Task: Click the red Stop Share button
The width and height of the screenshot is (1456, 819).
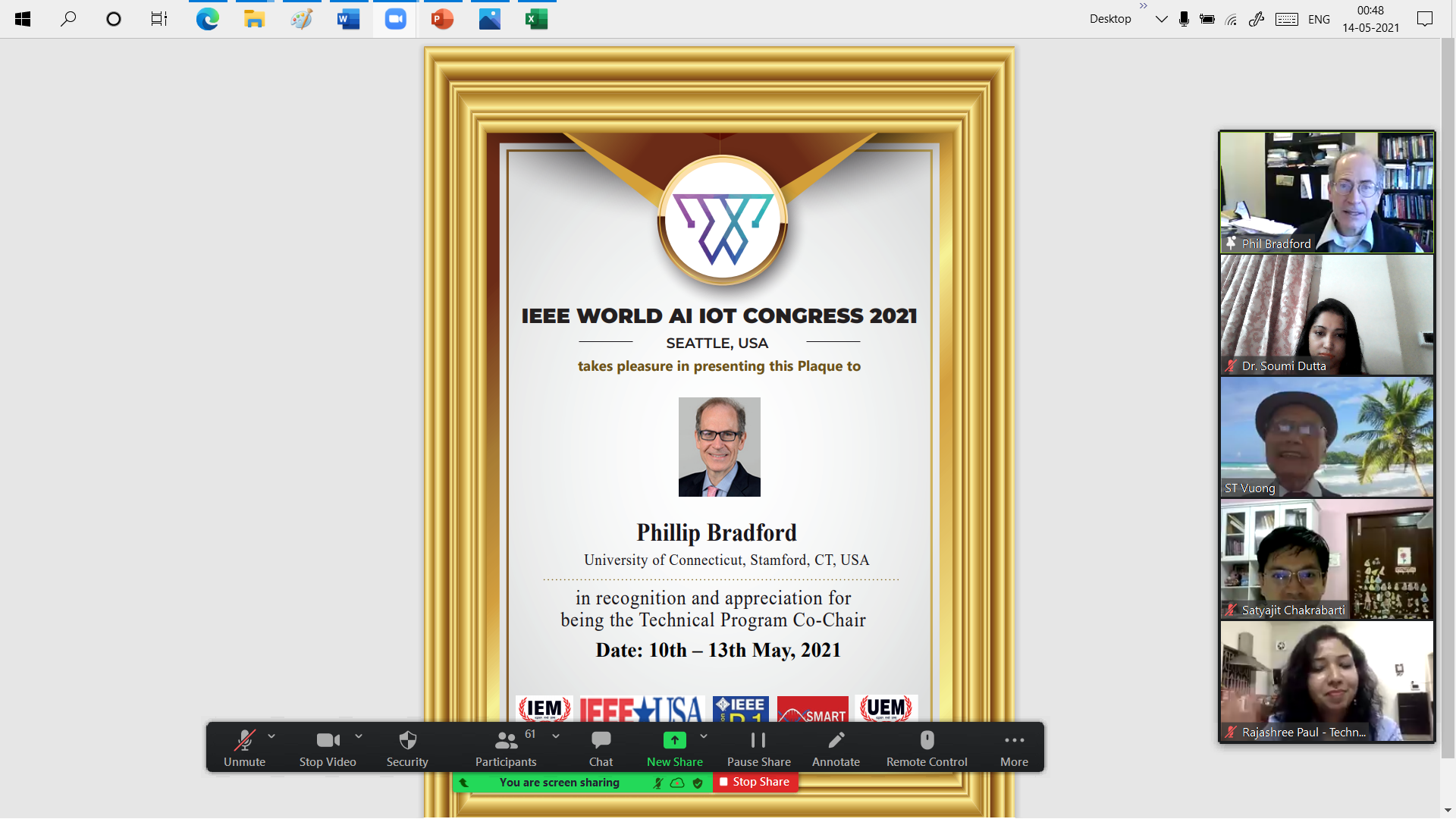Action: click(755, 782)
